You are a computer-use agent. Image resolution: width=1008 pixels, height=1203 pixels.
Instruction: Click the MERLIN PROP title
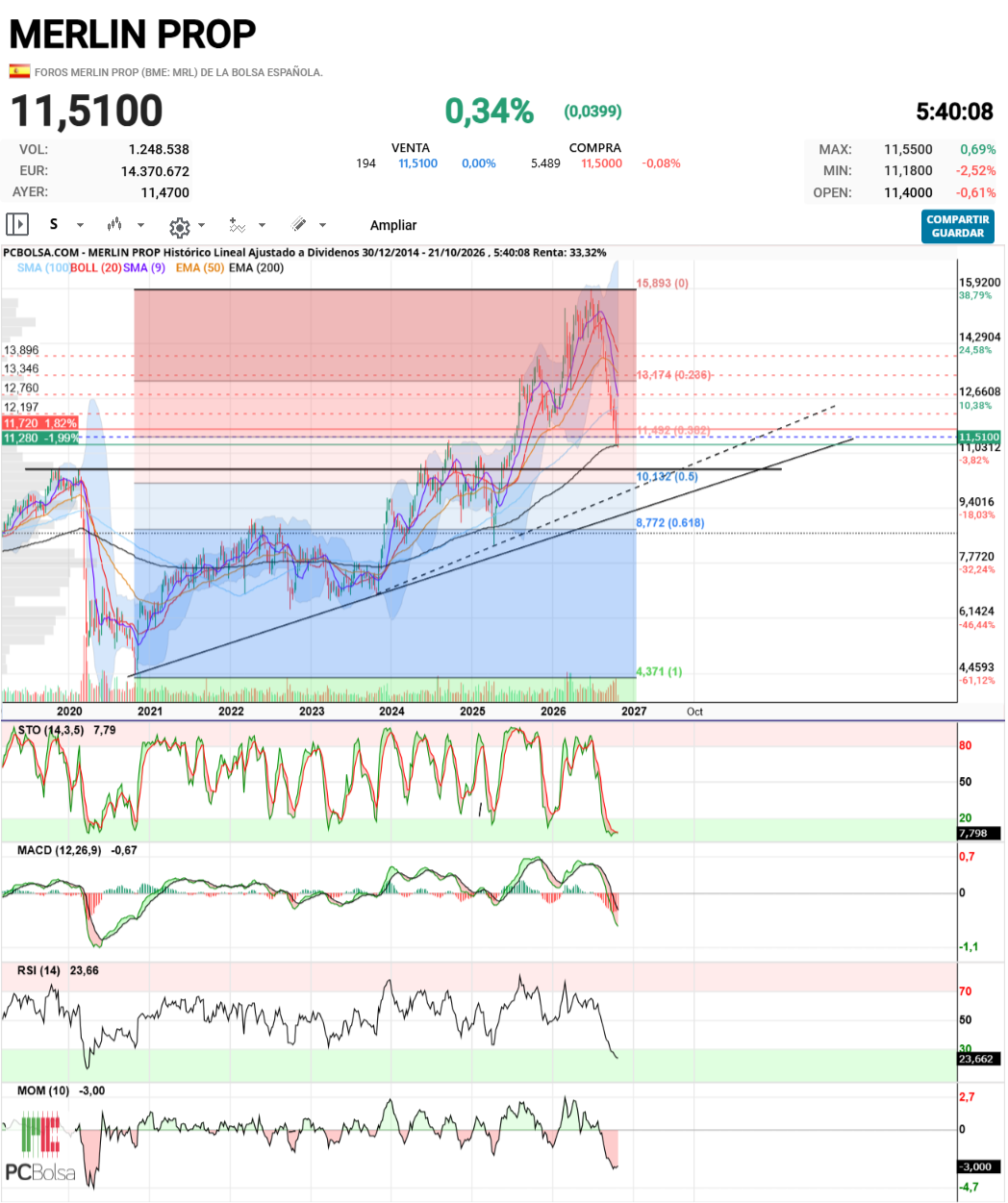point(133,35)
